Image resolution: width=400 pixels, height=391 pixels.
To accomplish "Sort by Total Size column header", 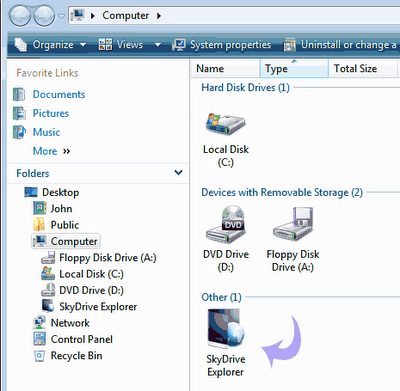I will [363, 69].
